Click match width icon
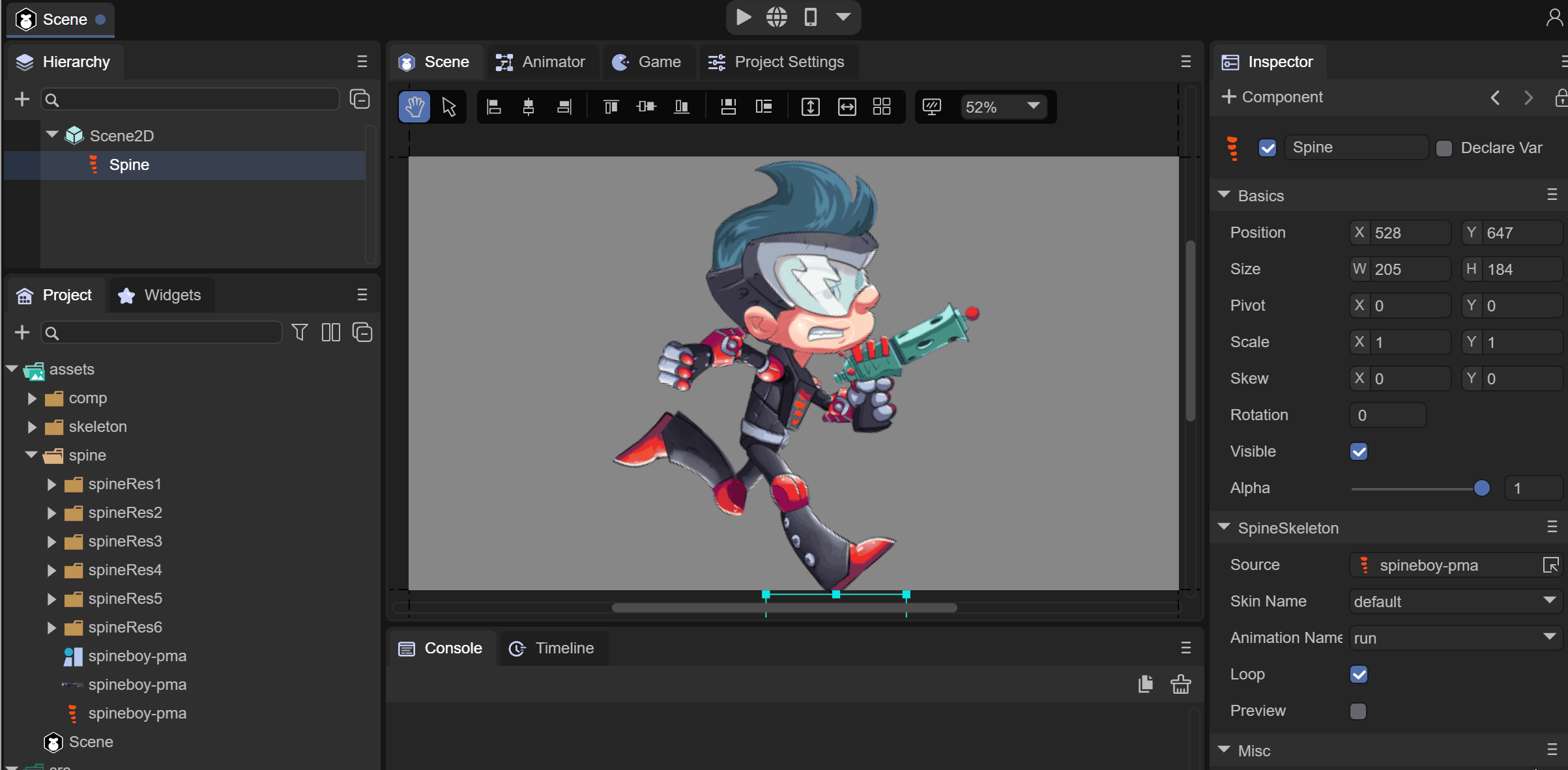This screenshot has height=770, width=1568. (x=847, y=107)
